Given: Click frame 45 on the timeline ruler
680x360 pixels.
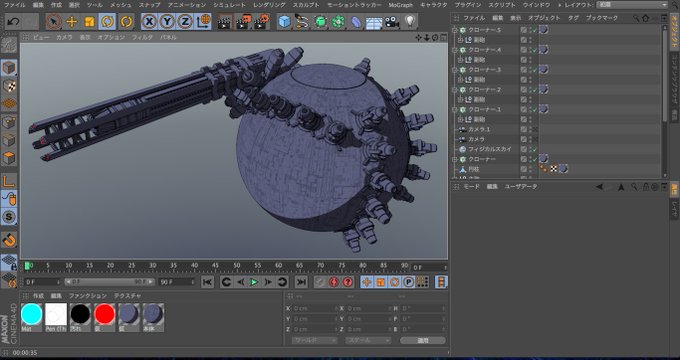Looking at the screenshot, I should (216, 265).
